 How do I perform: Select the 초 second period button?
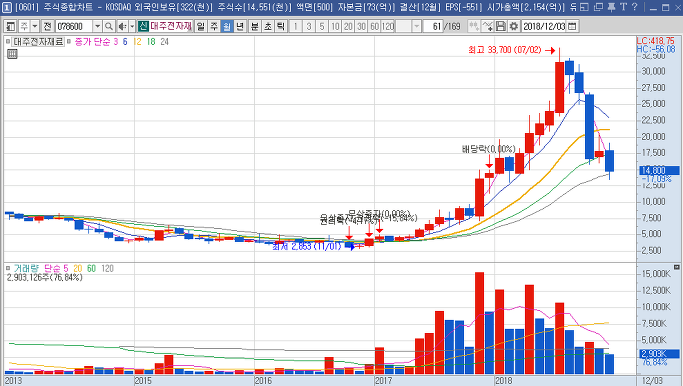click(x=268, y=27)
